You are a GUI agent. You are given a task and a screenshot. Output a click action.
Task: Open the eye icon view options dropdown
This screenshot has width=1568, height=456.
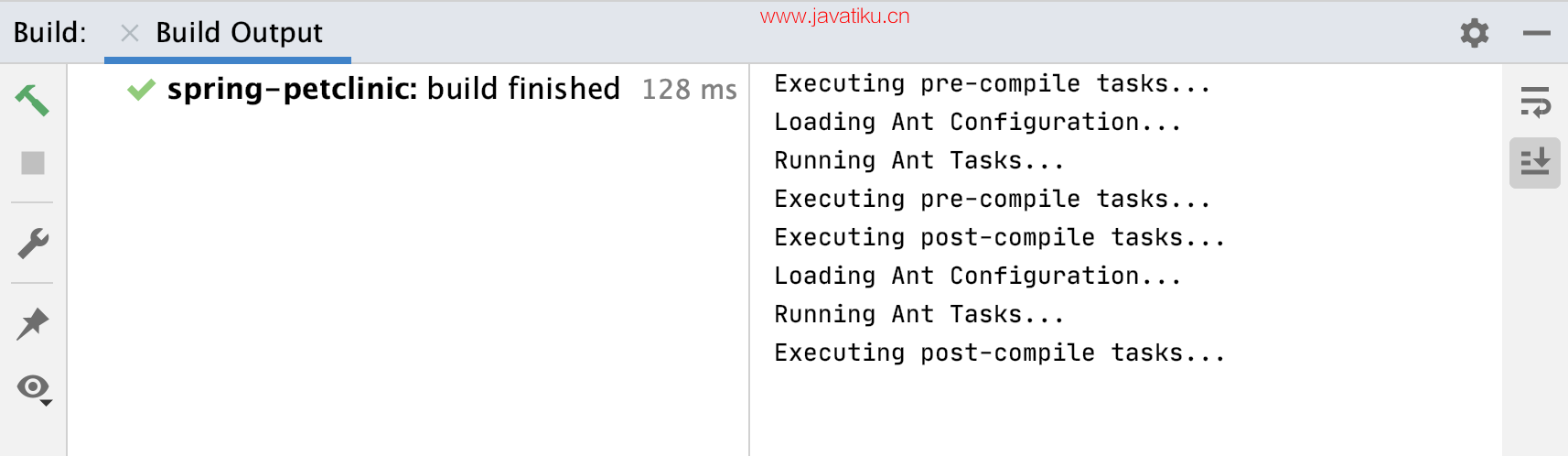click(35, 389)
